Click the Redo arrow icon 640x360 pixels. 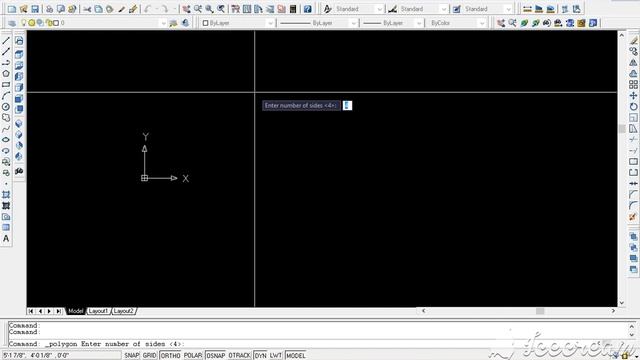[164, 9]
